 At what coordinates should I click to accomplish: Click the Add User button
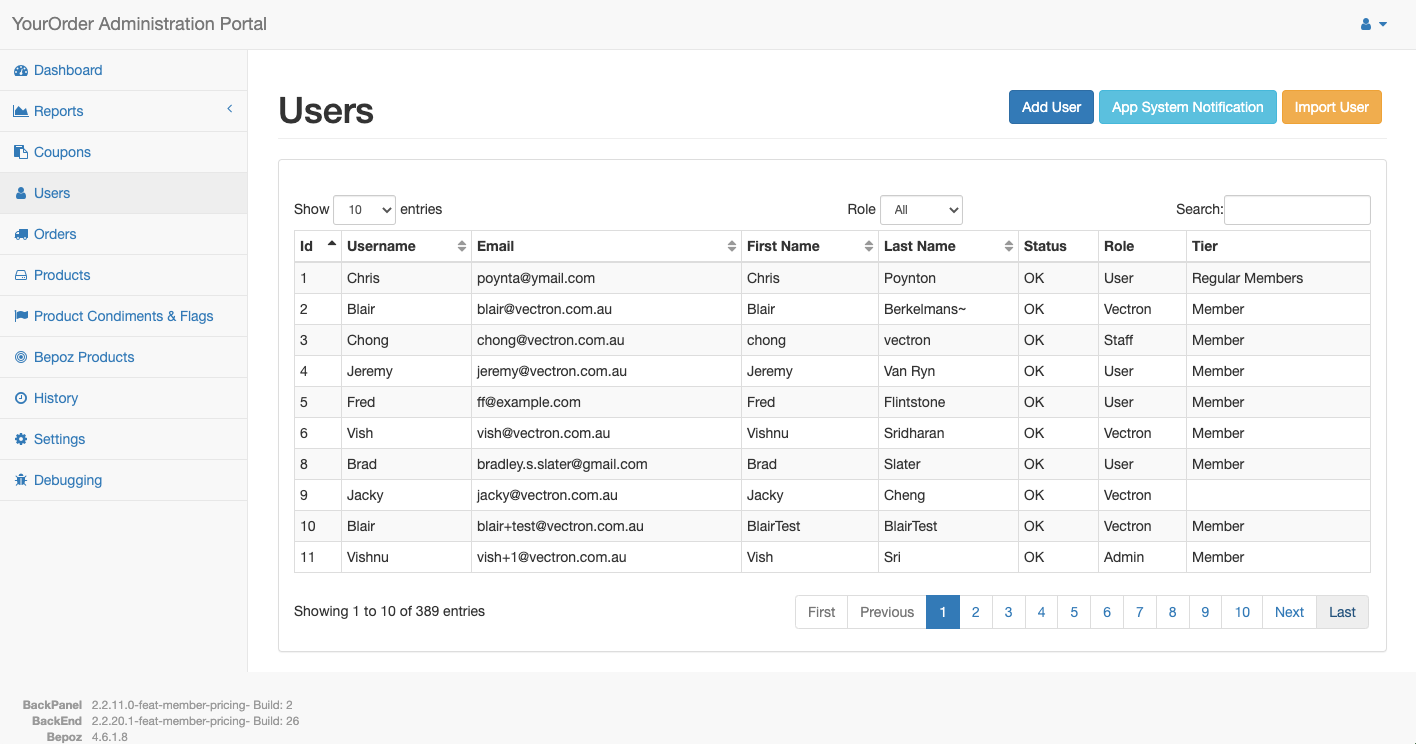[x=1051, y=107]
